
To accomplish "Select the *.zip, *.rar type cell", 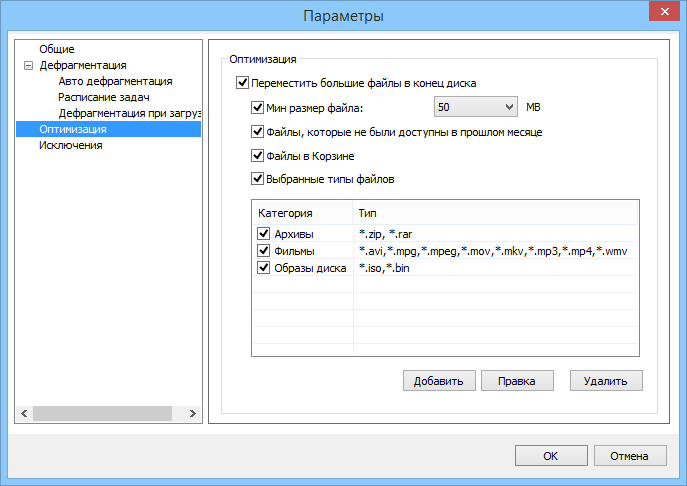I will click(386, 234).
